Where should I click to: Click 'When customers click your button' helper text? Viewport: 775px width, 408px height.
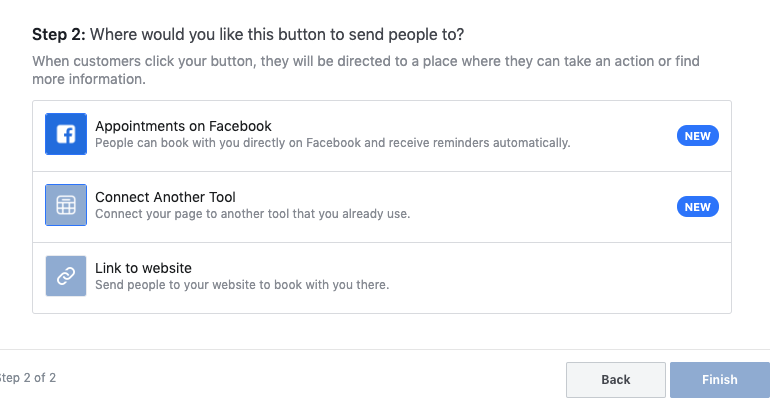[366, 61]
